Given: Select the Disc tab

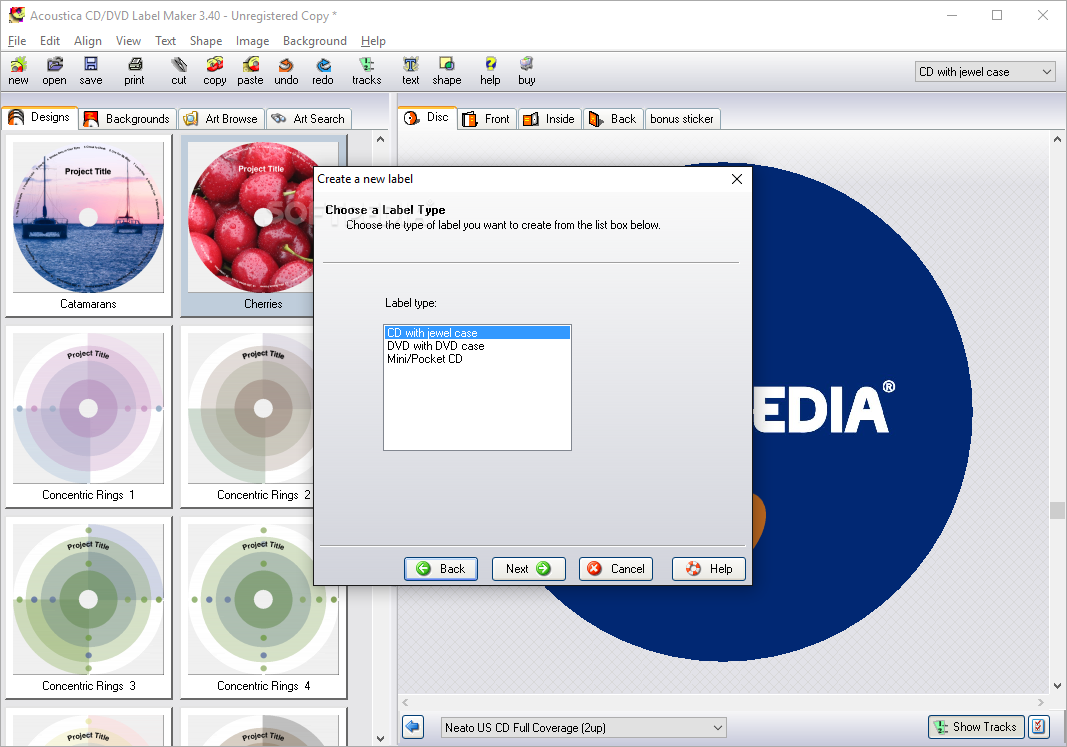Looking at the screenshot, I should 427,117.
